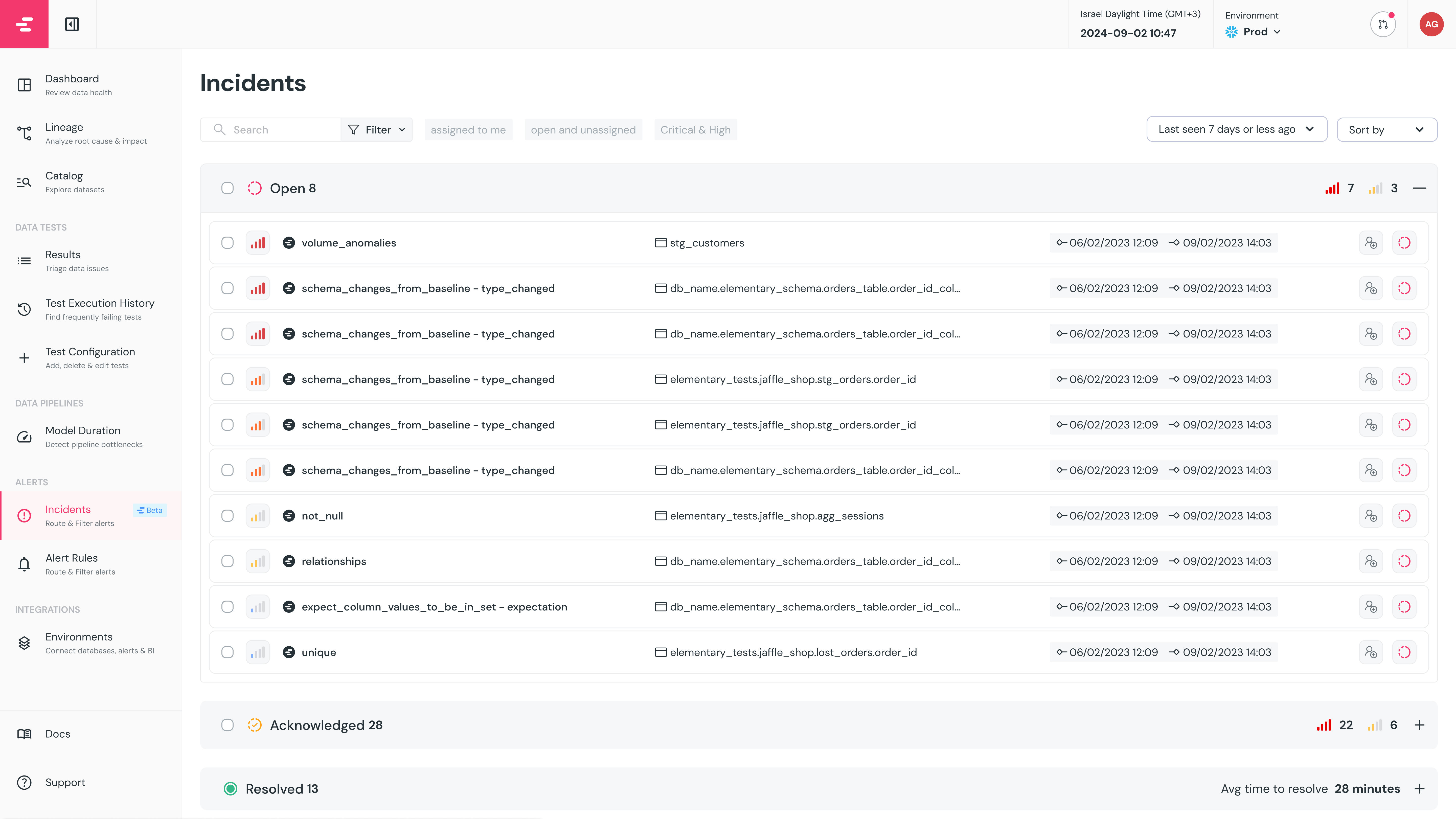Open Results under Data Tests

click(x=91, y=261)
